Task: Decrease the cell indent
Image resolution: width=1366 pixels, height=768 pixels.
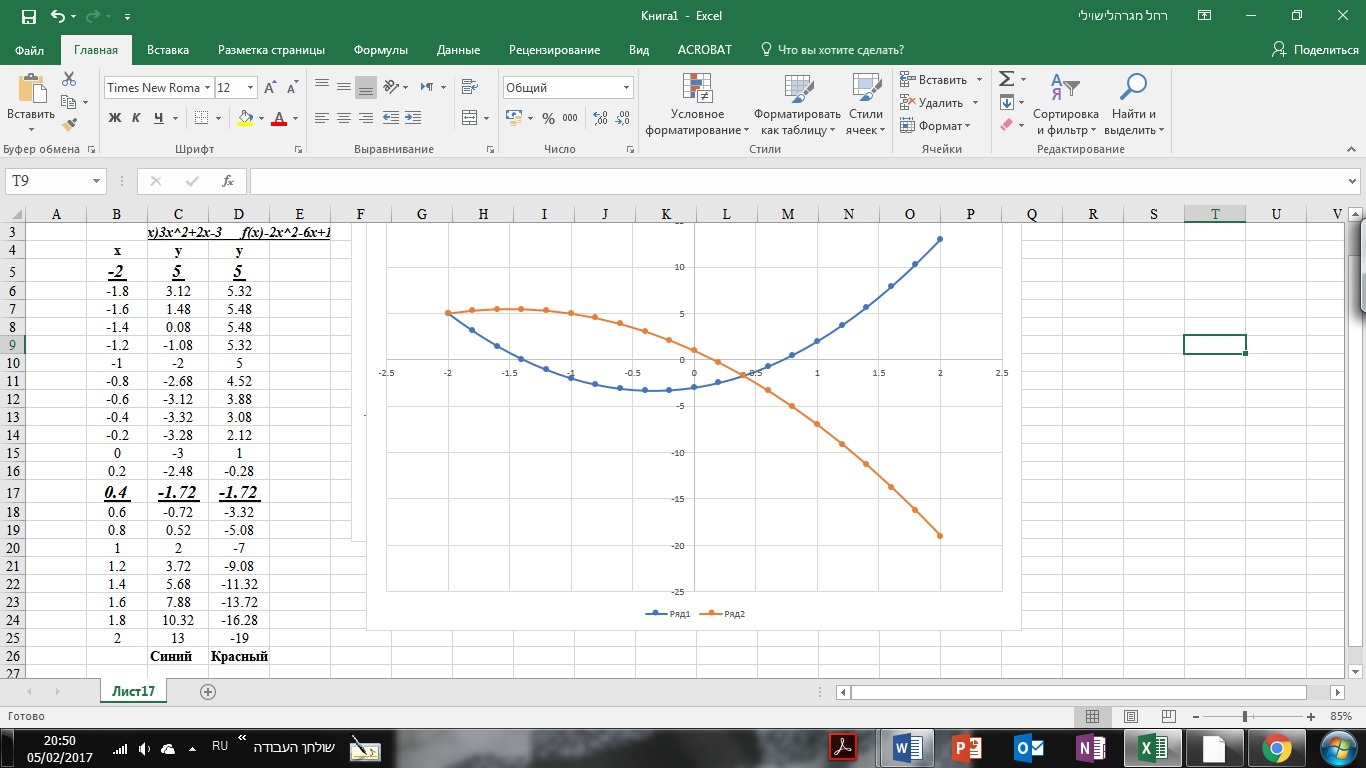Action: click(390, 118)
